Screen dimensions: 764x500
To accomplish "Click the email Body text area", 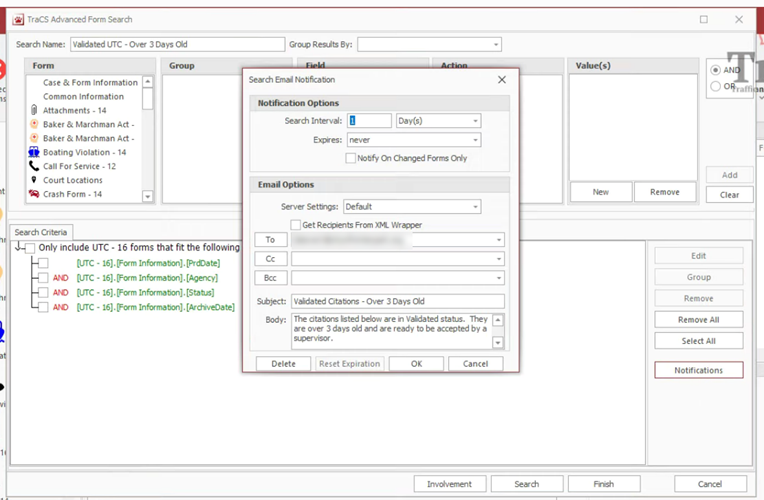I will 392,331.
